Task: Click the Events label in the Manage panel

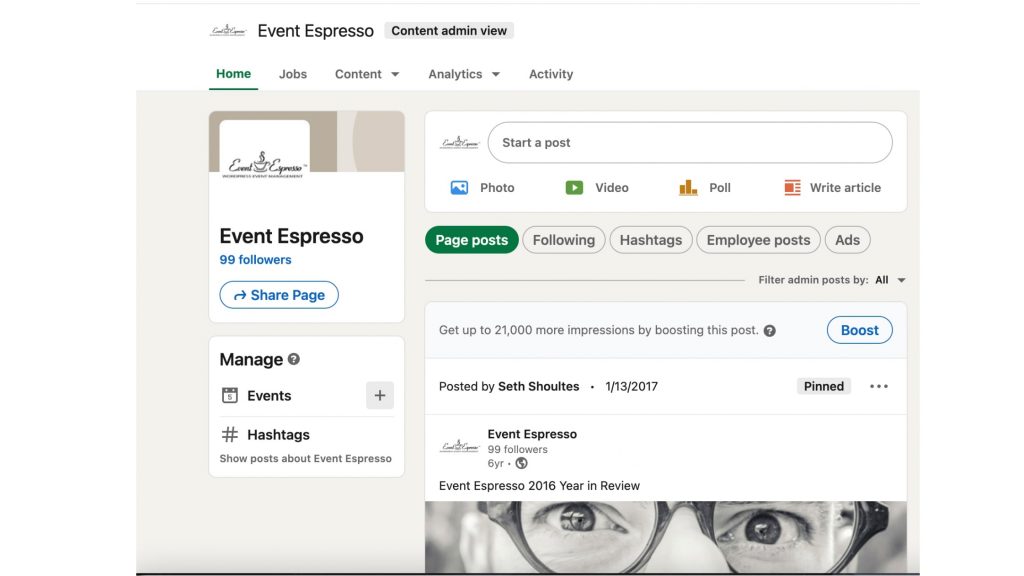Action: pos(269,395)
